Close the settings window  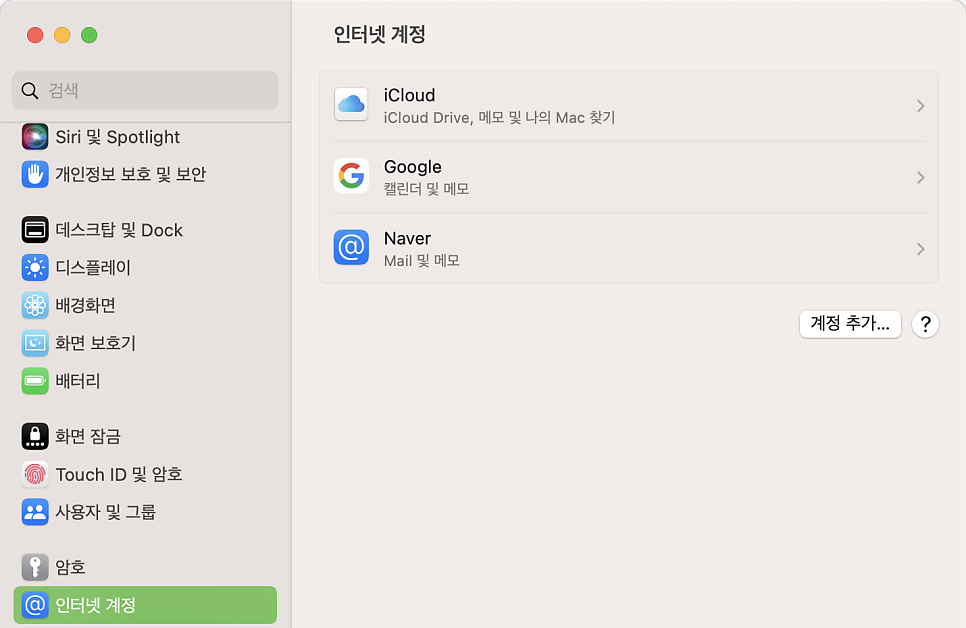(35, 35)
